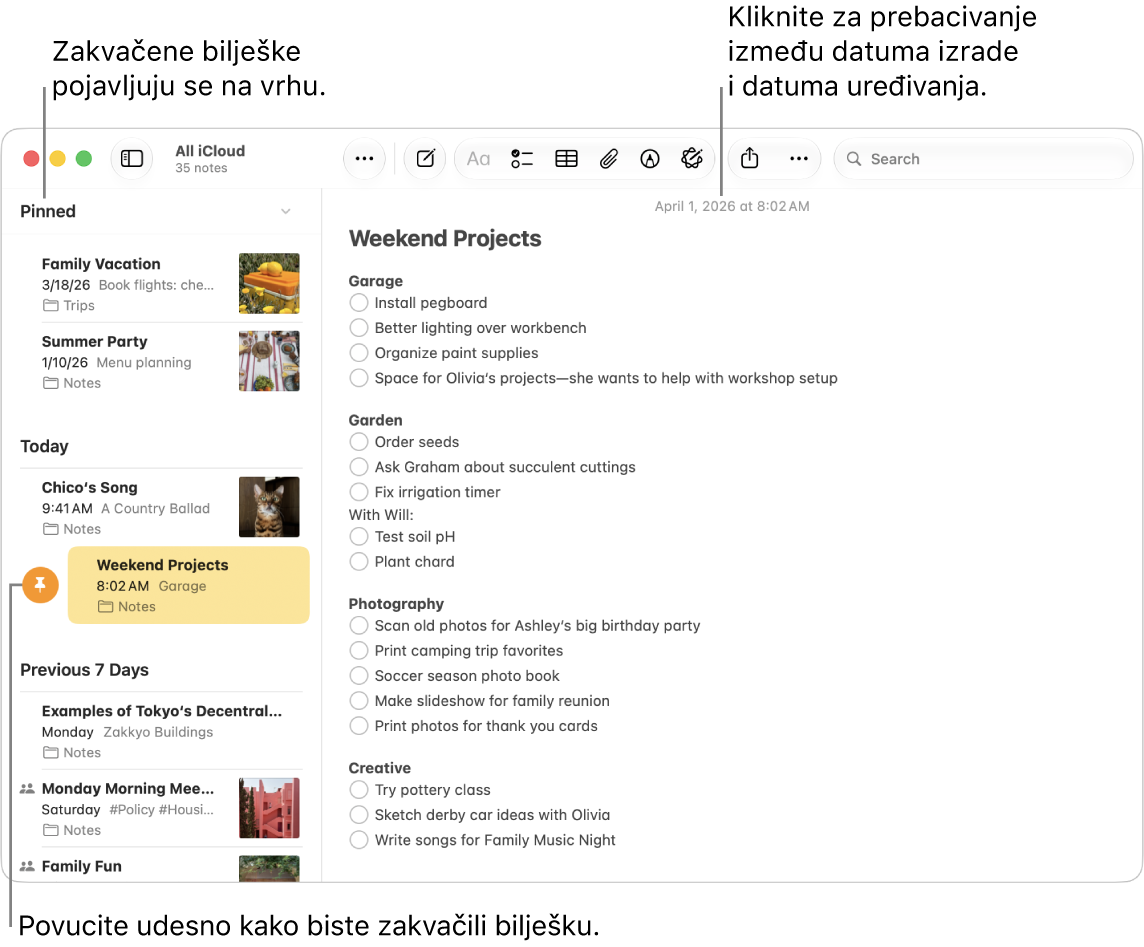
Task: Tick the Try pottery class checkbox
Action: [x=358, y=789]
